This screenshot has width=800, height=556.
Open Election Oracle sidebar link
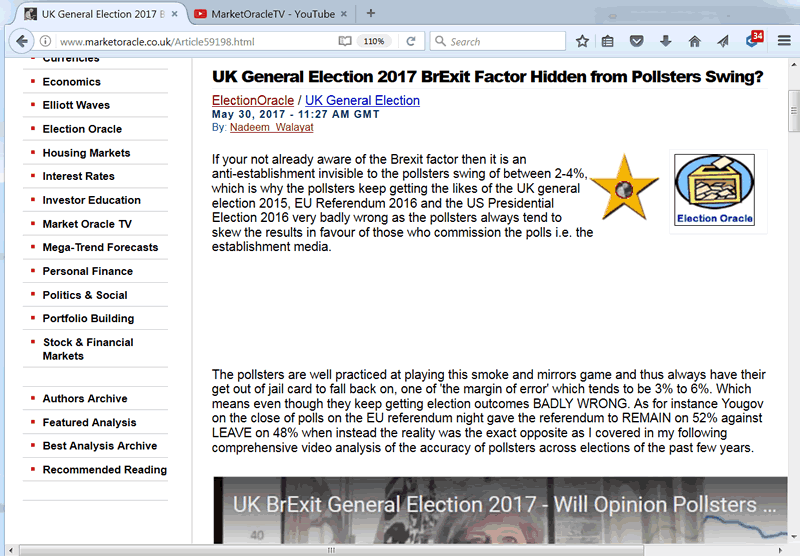coord(82,129)
